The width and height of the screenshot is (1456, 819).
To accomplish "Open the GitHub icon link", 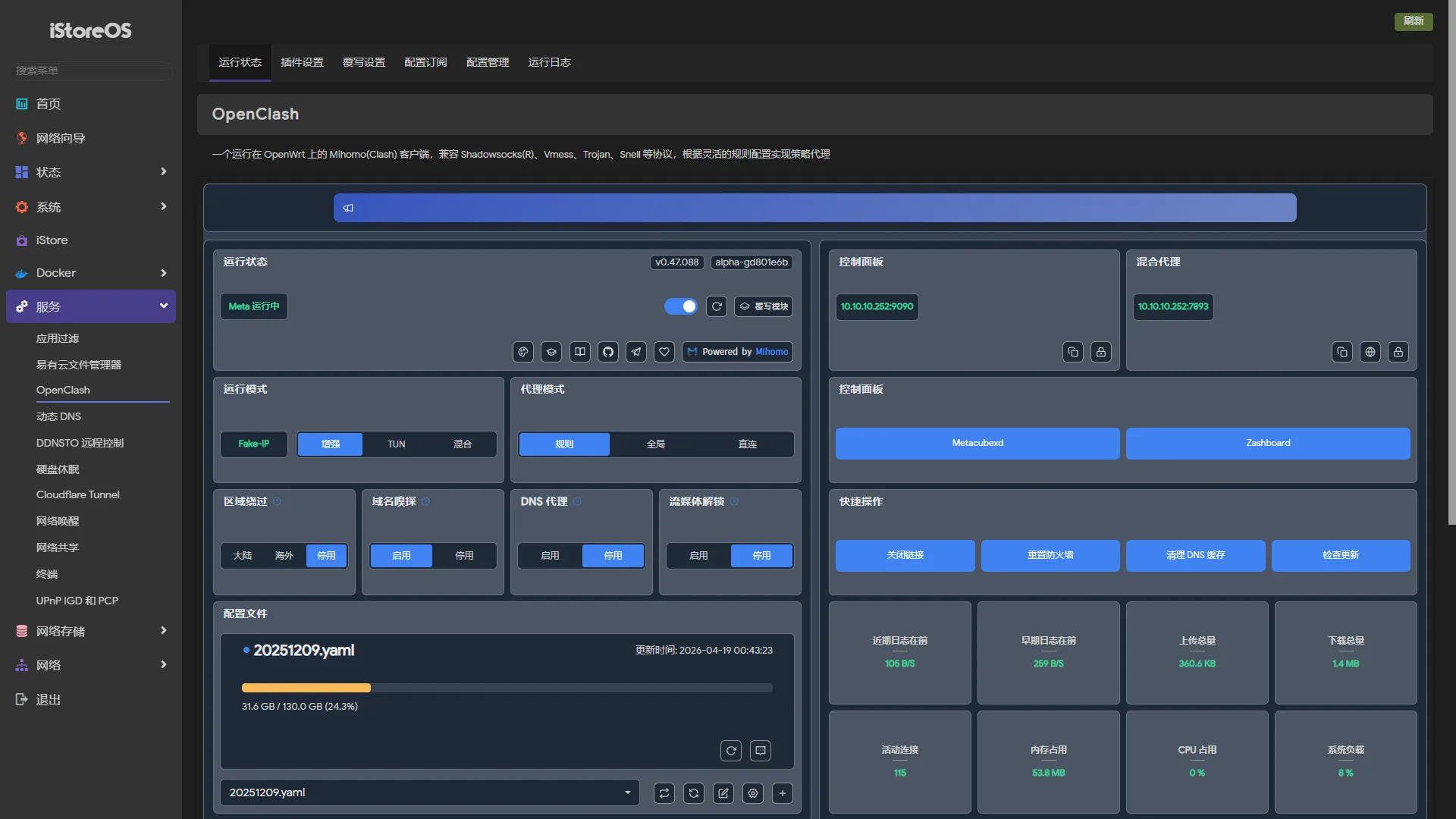I will [x=607, y=352].
